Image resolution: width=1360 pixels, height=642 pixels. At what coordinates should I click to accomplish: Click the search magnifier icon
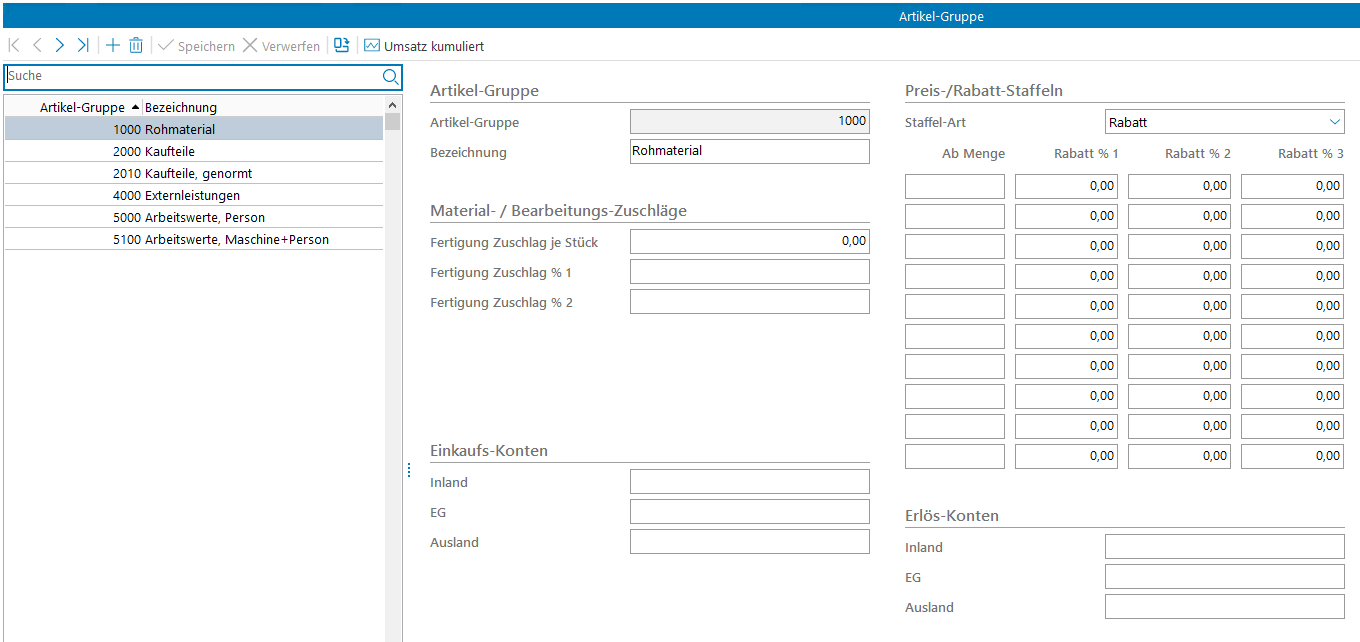(390, 76)
